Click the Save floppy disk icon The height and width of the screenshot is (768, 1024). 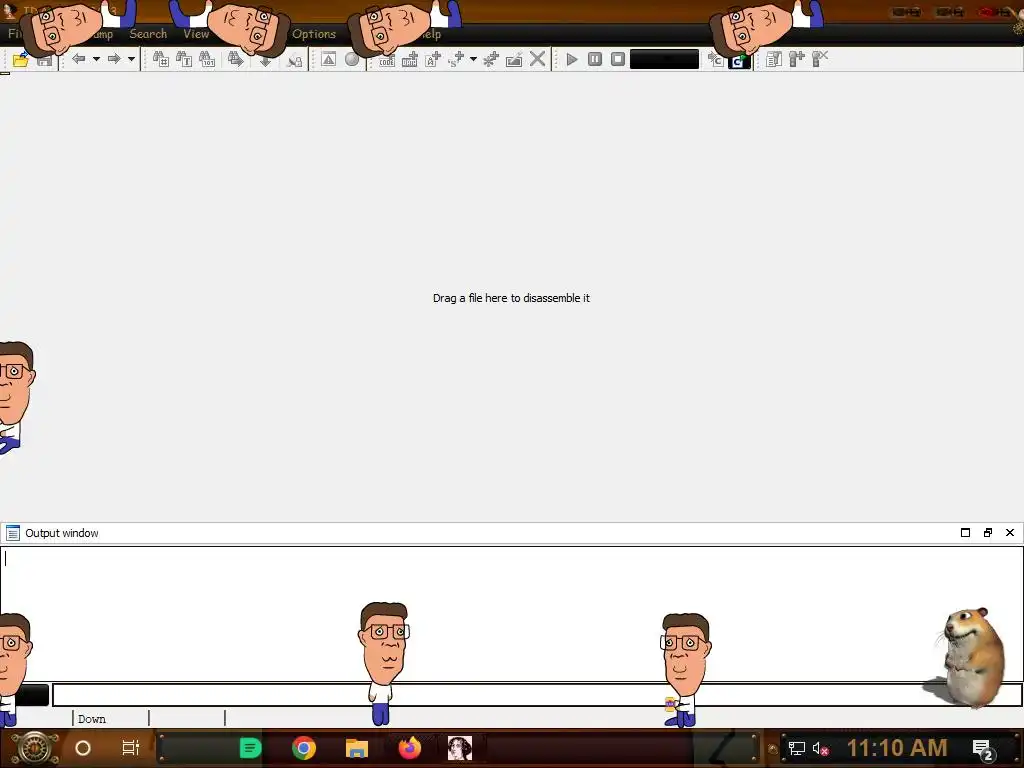pos(44,61)
